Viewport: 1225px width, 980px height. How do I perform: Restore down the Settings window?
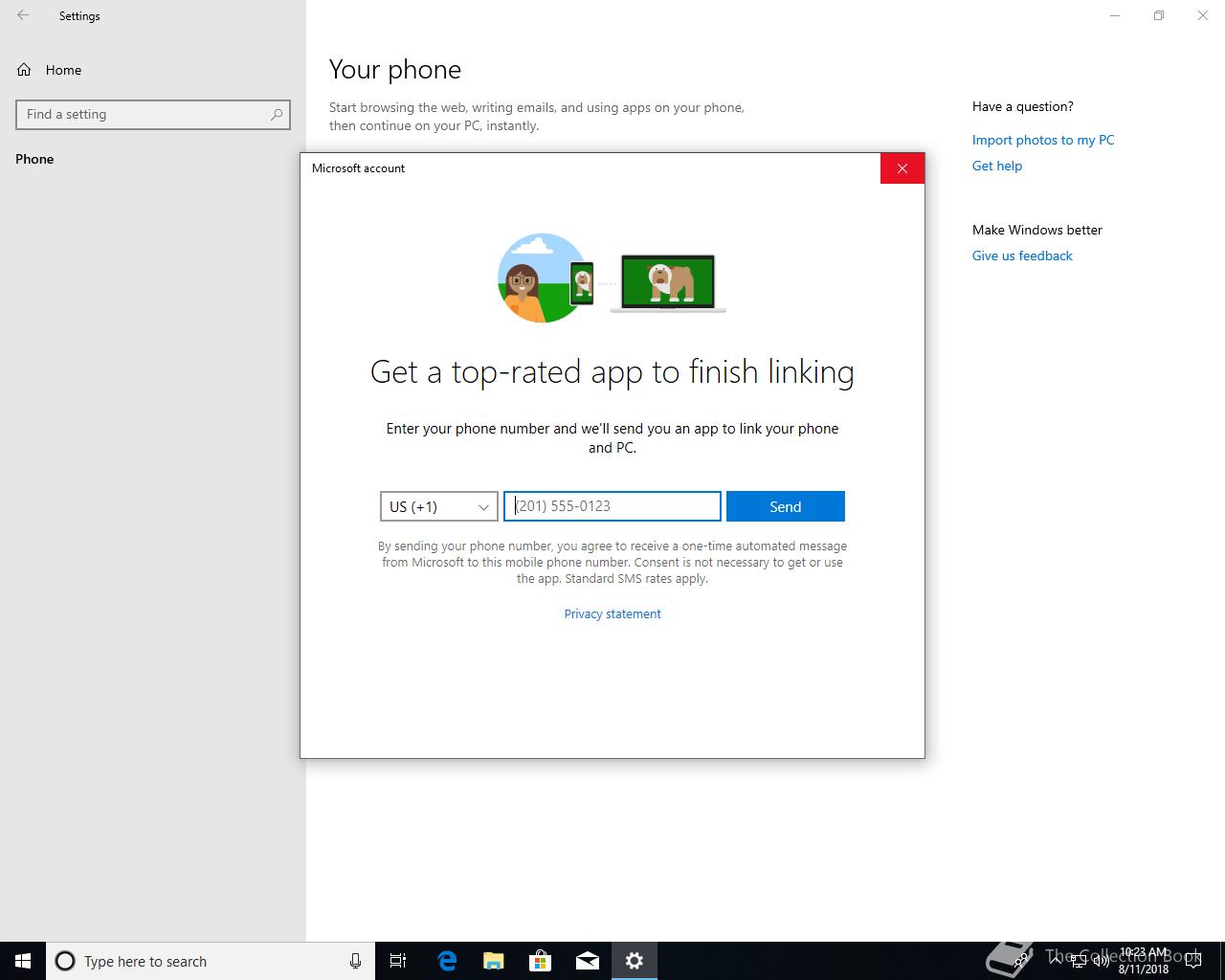[x=1159, y=15]
